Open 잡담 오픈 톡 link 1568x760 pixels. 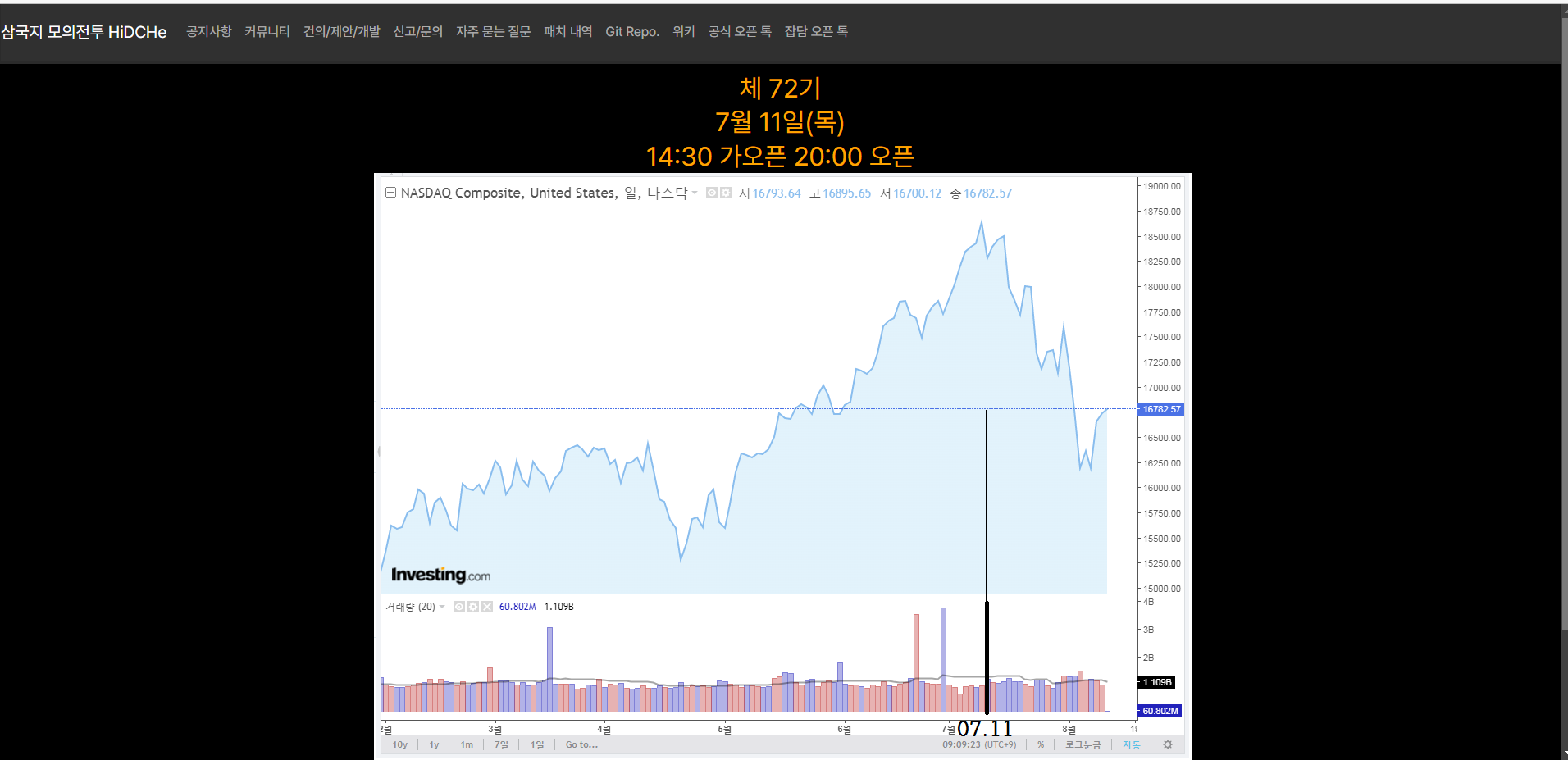pos(816,31)
